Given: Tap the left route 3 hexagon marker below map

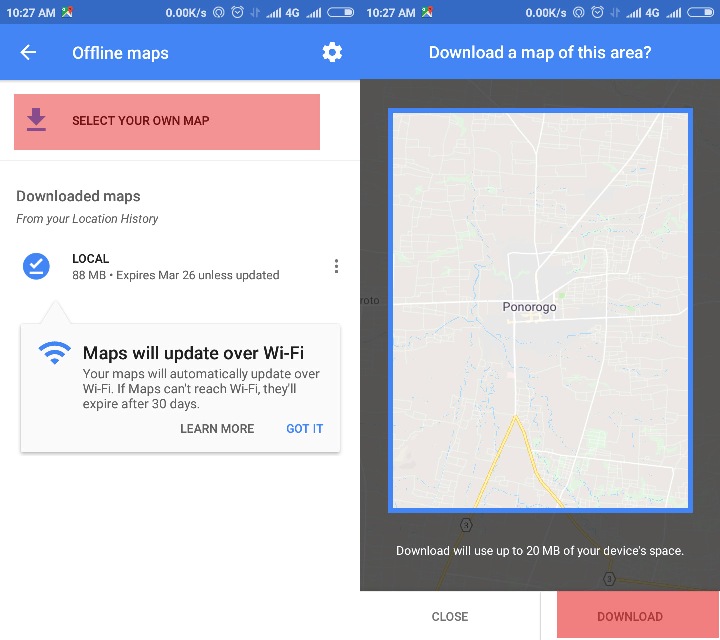Looking at the screenshot, I should [466, 525].
